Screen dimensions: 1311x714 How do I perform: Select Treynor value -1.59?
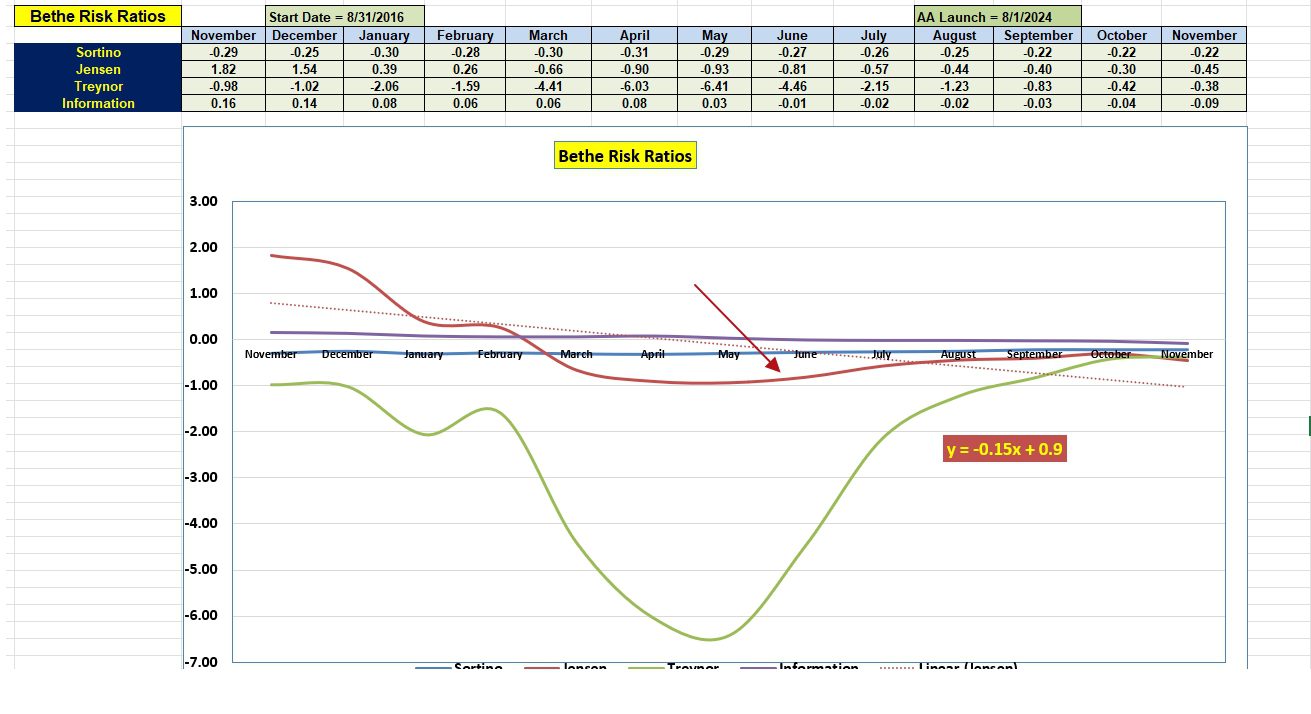465,86
